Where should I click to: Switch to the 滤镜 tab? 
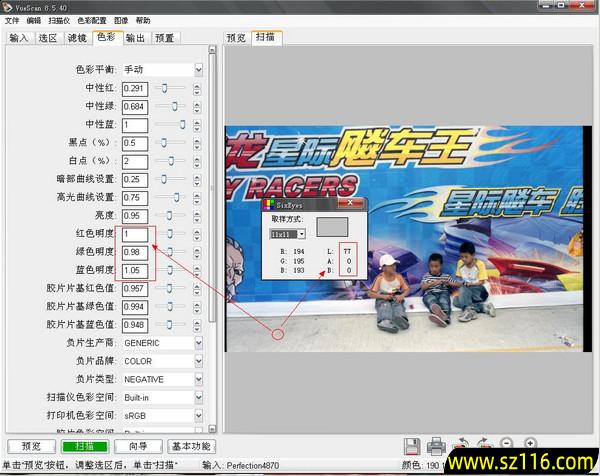[x=77, y=38]
